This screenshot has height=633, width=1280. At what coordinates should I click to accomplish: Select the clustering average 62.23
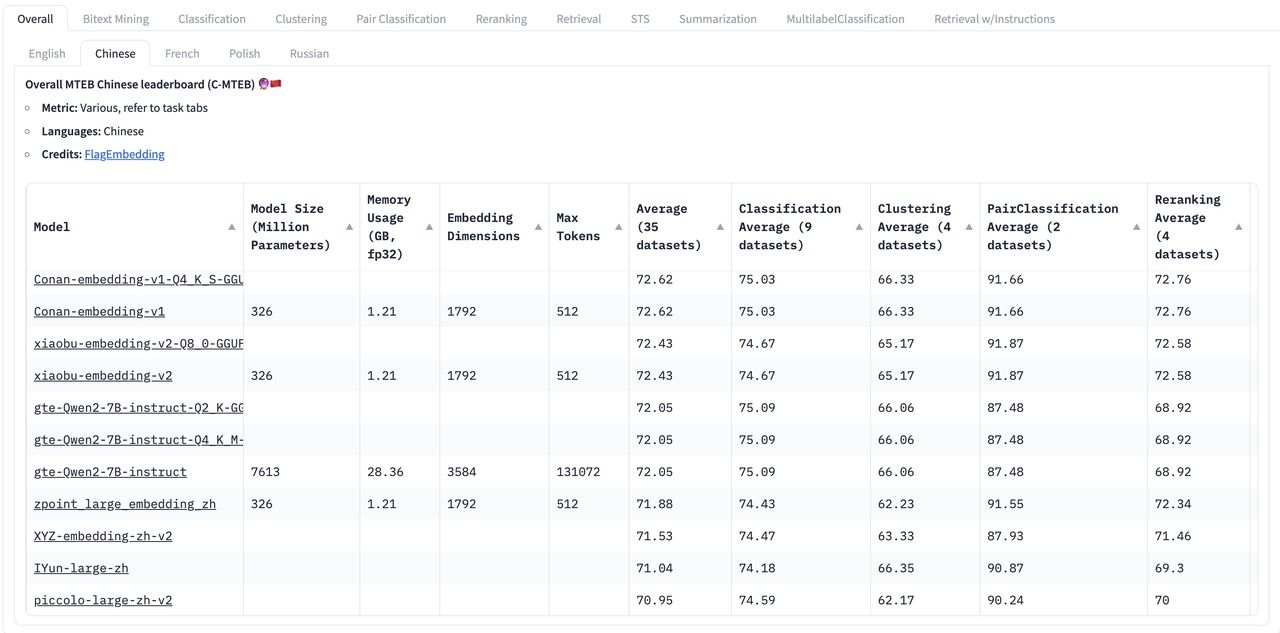(x=896, y=503)
